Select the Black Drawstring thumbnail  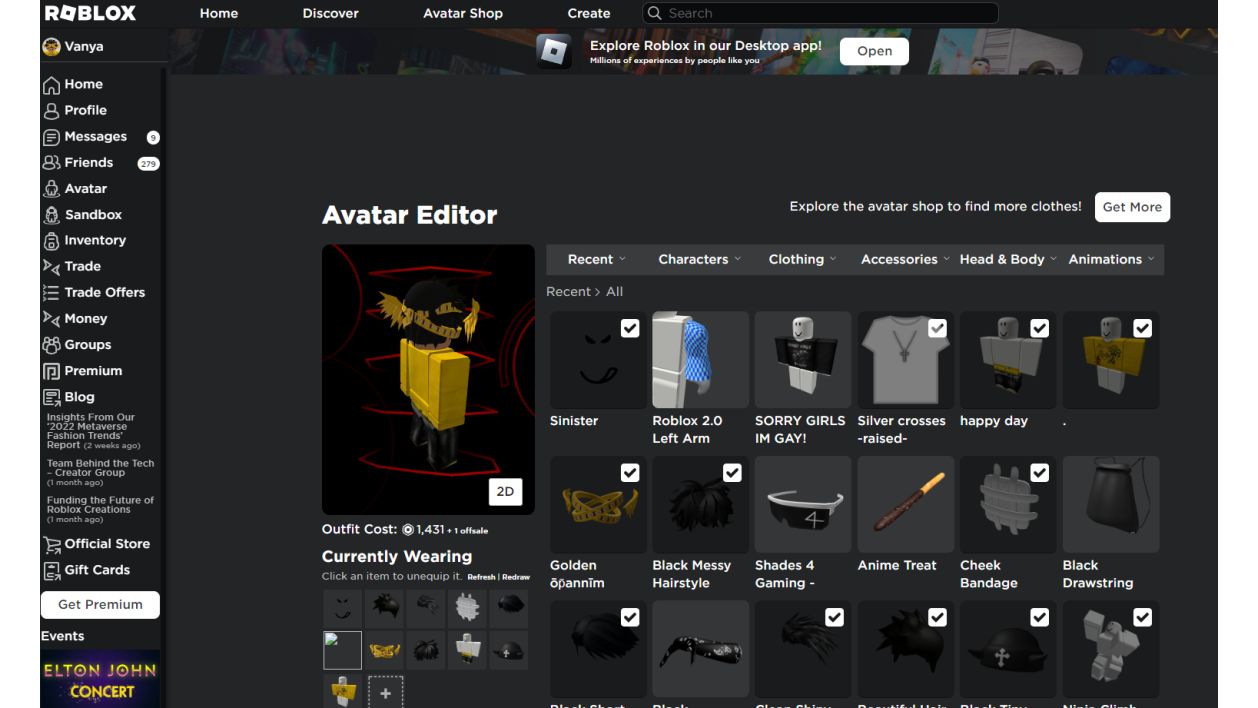click(x=1111, y=504)
